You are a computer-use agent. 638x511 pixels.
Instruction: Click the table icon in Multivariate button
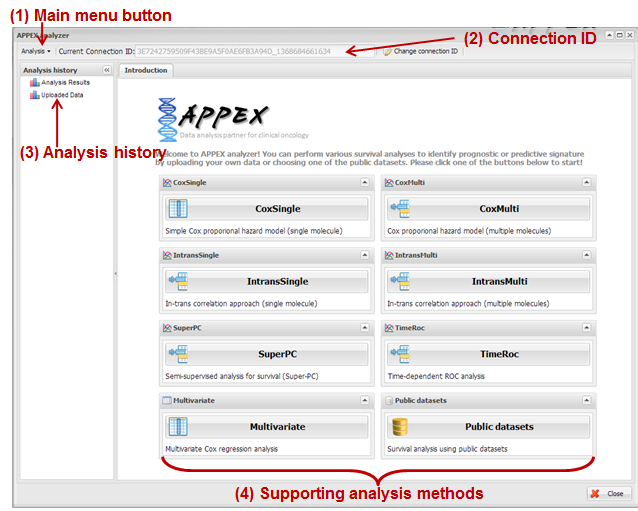[178, 427]
